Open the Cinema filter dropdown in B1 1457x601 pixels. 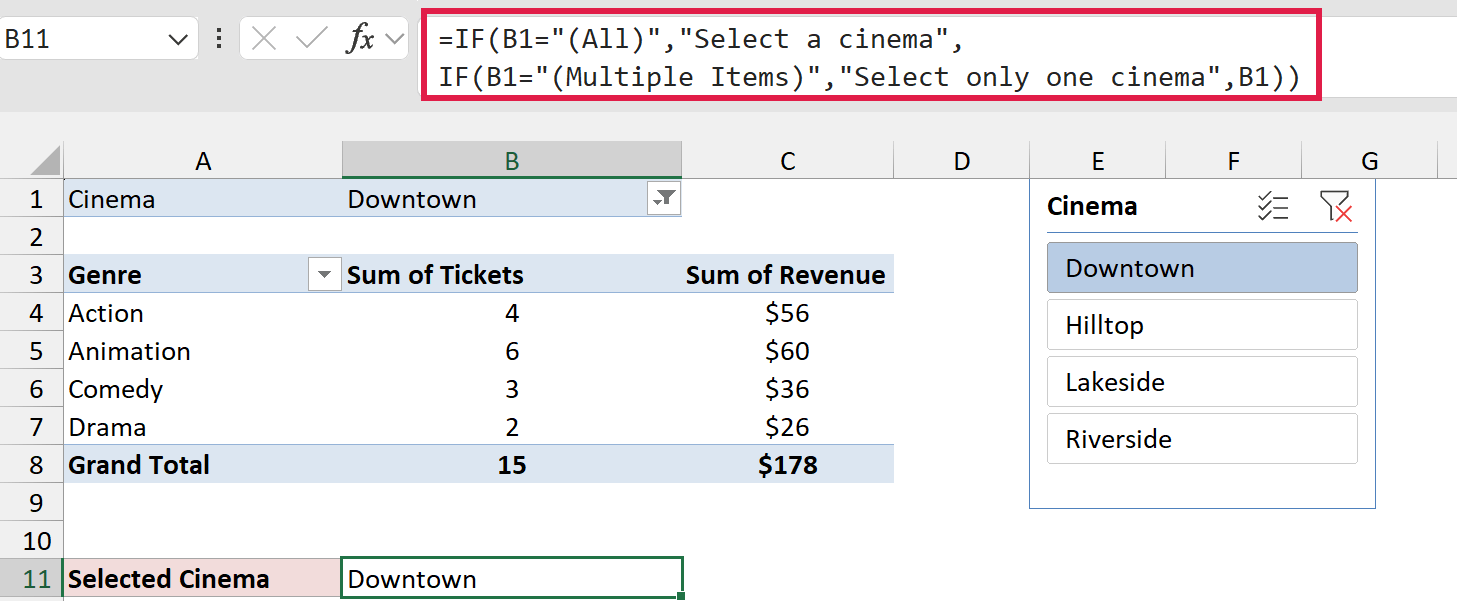(664, 199)
